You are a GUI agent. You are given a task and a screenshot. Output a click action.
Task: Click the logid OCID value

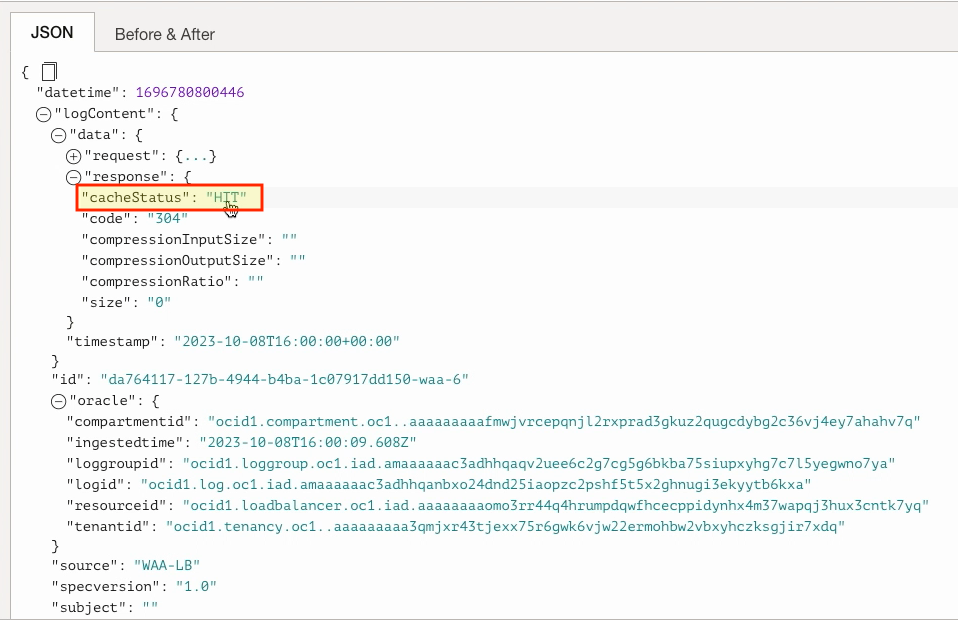476,485
